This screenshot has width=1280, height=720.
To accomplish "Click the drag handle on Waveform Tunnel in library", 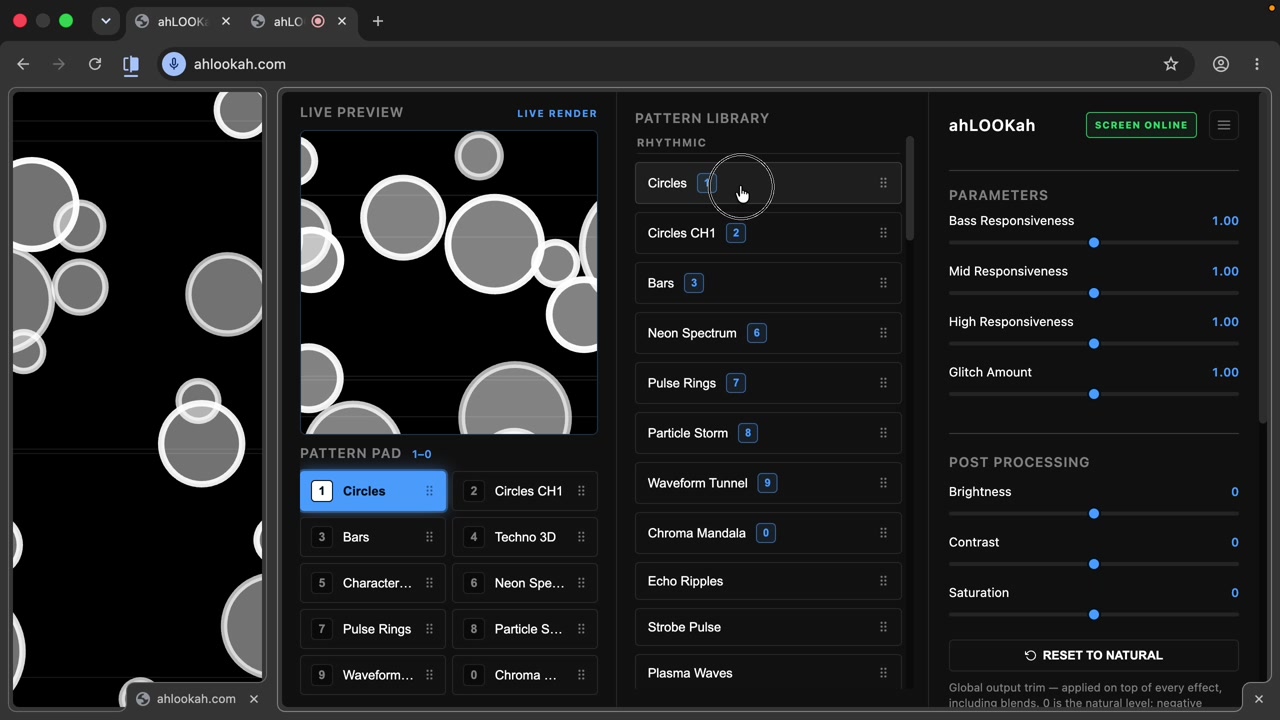I will point(883,483).
